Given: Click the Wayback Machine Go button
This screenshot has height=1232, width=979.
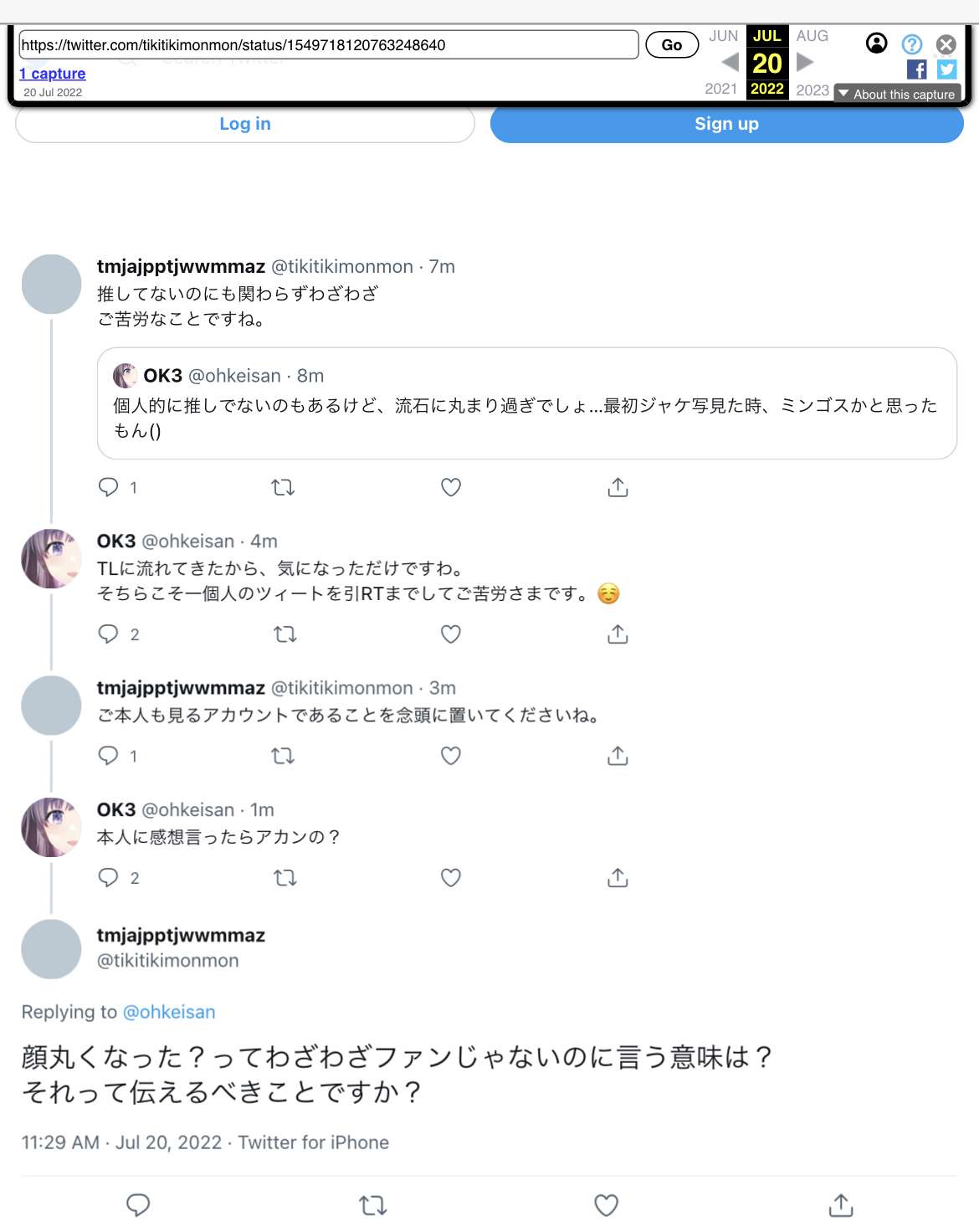Looking at the screenshot, I should tap(671, 45).
